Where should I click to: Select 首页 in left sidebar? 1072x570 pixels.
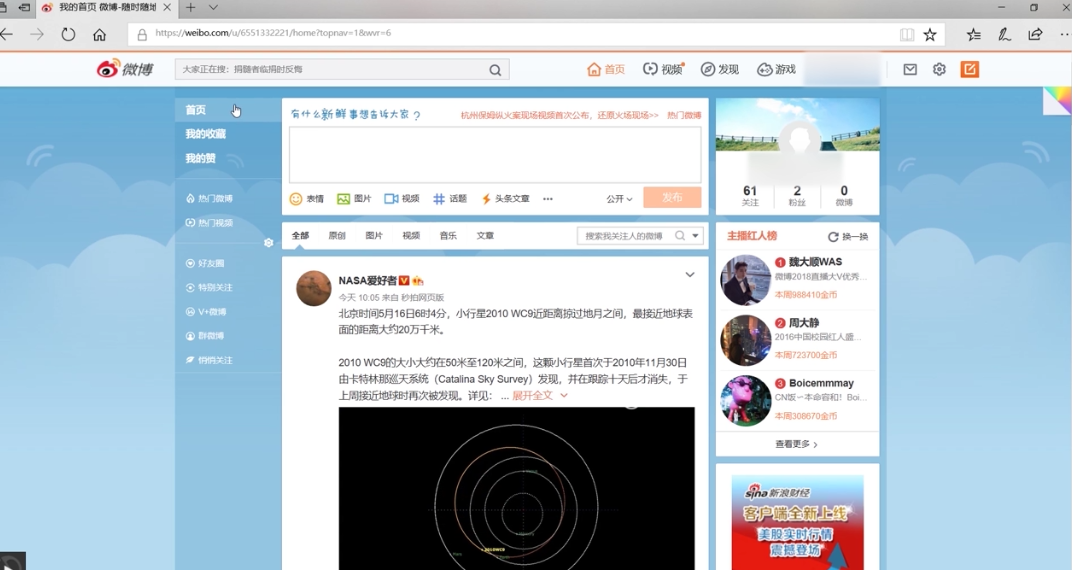point(196,110)
